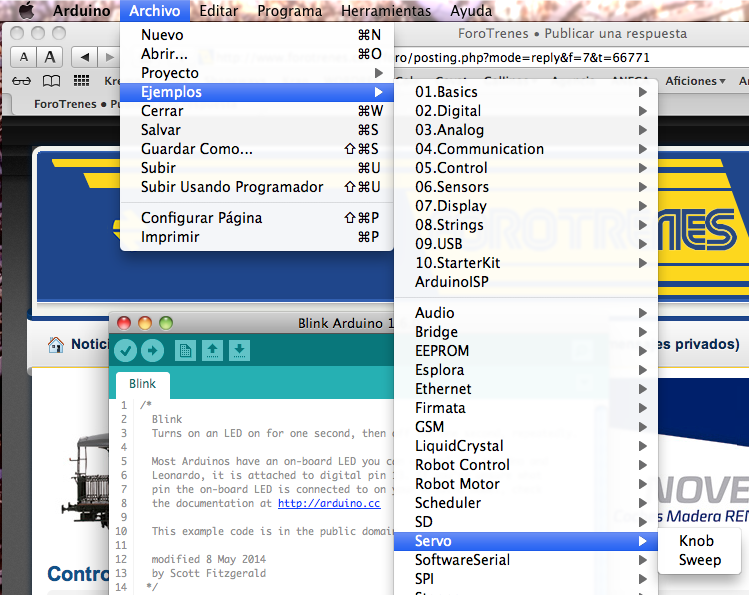Choose Imprimir from Archivo menu
The height and width of the screenshot is (595, 749).
click(257, 237)
